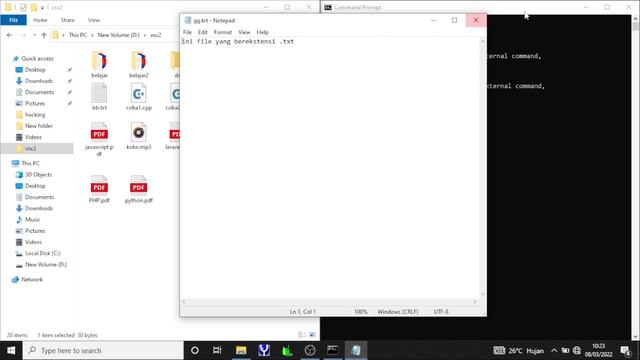Click New Volume (D:) in breadcrumb
This screenshot has width=640, height=360.
(x=118, y=35)
